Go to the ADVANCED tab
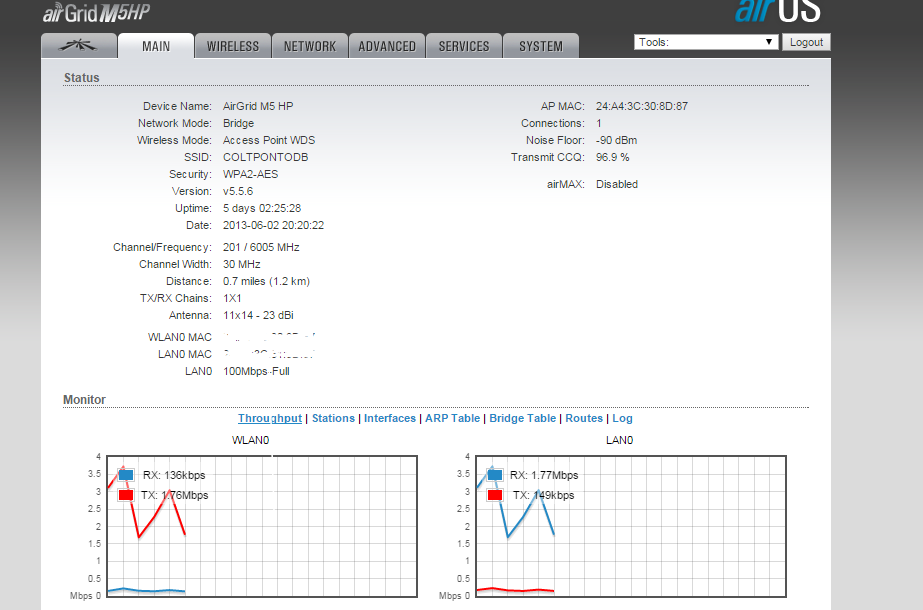 [x=387, y=46]
